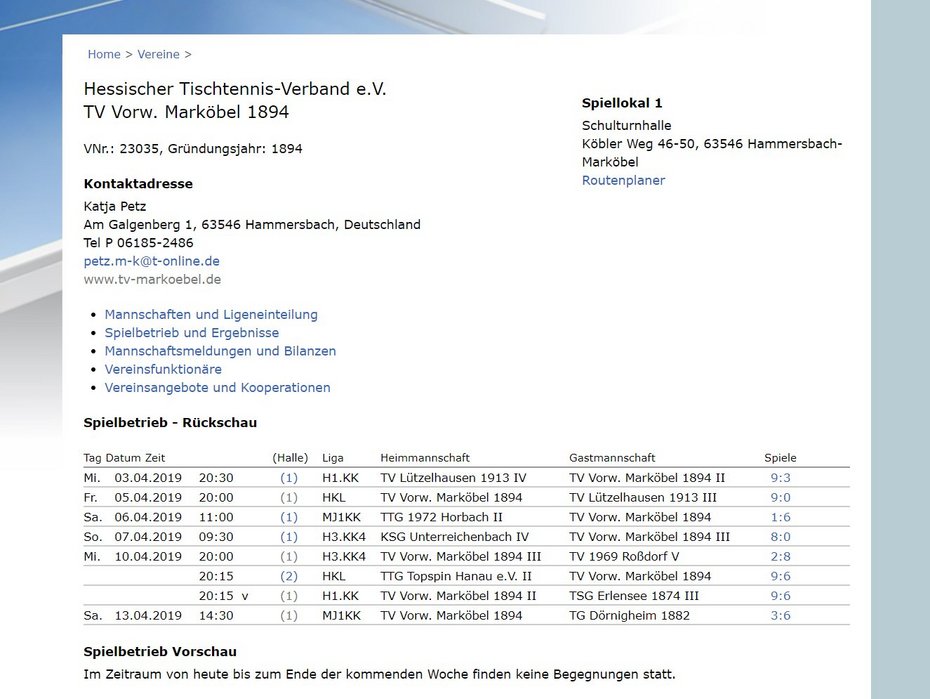Click hall (2) link in TTG Topspin Hanau row
The height and width of the screenshot is (699, 930).
(x=289, y=576)
